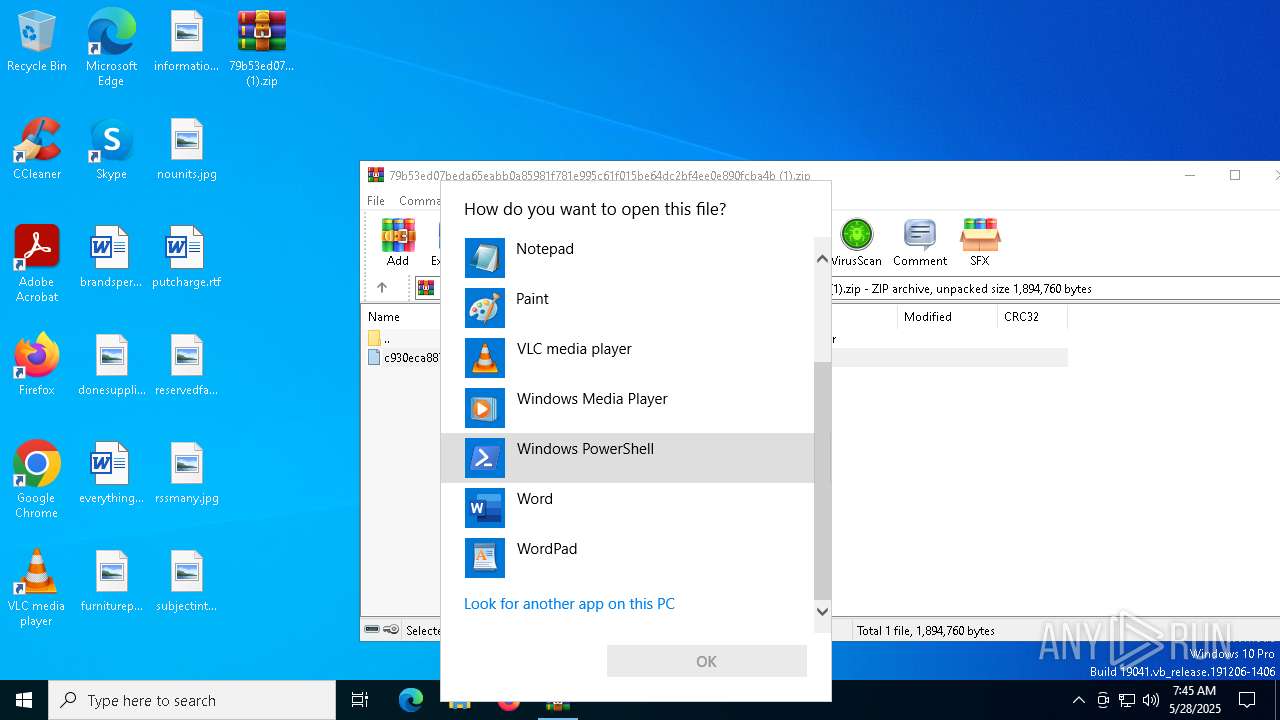
Task: Choose WordPad in the app list
Action: 627,558
